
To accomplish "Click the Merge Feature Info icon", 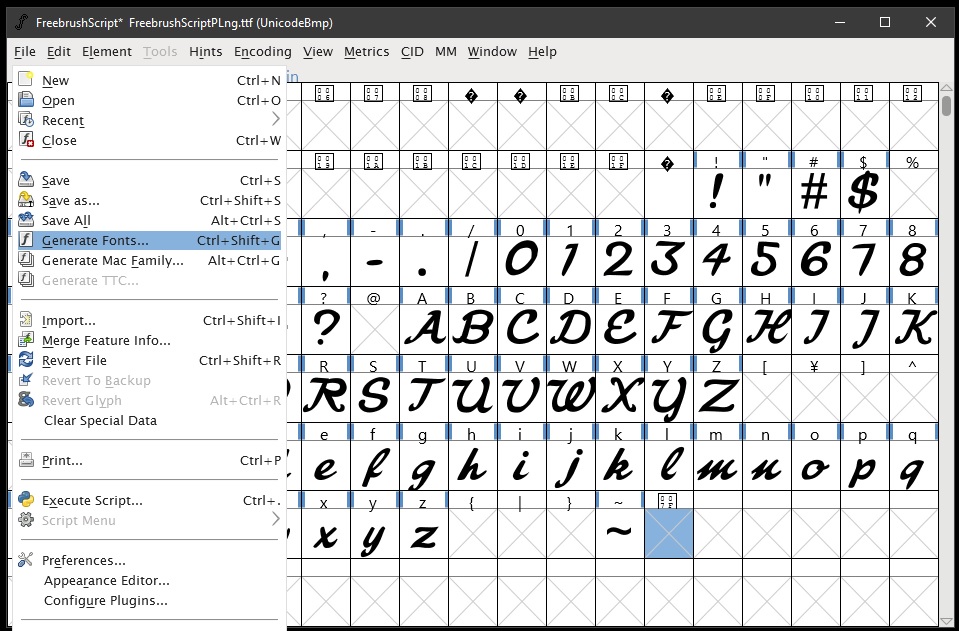I will point(26,340).
